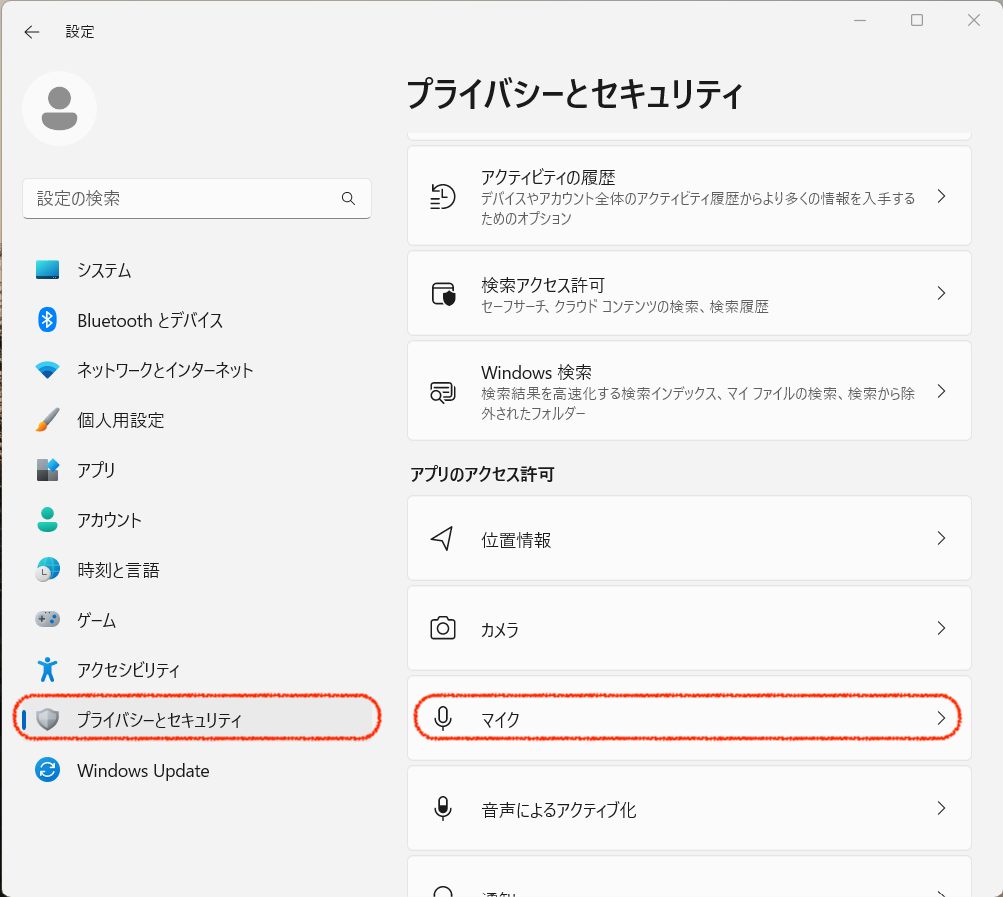1003x897 pixels.
Task: Click the network Wi-Fi icon
Action: point(47,370)
